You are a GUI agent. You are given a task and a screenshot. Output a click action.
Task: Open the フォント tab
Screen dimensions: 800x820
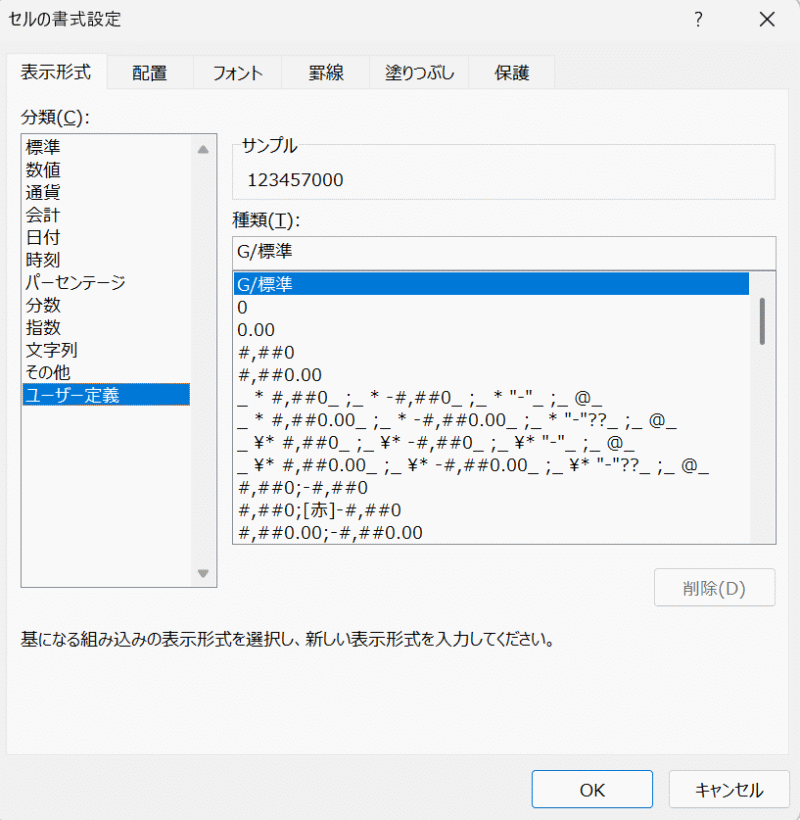pos(237,73)
